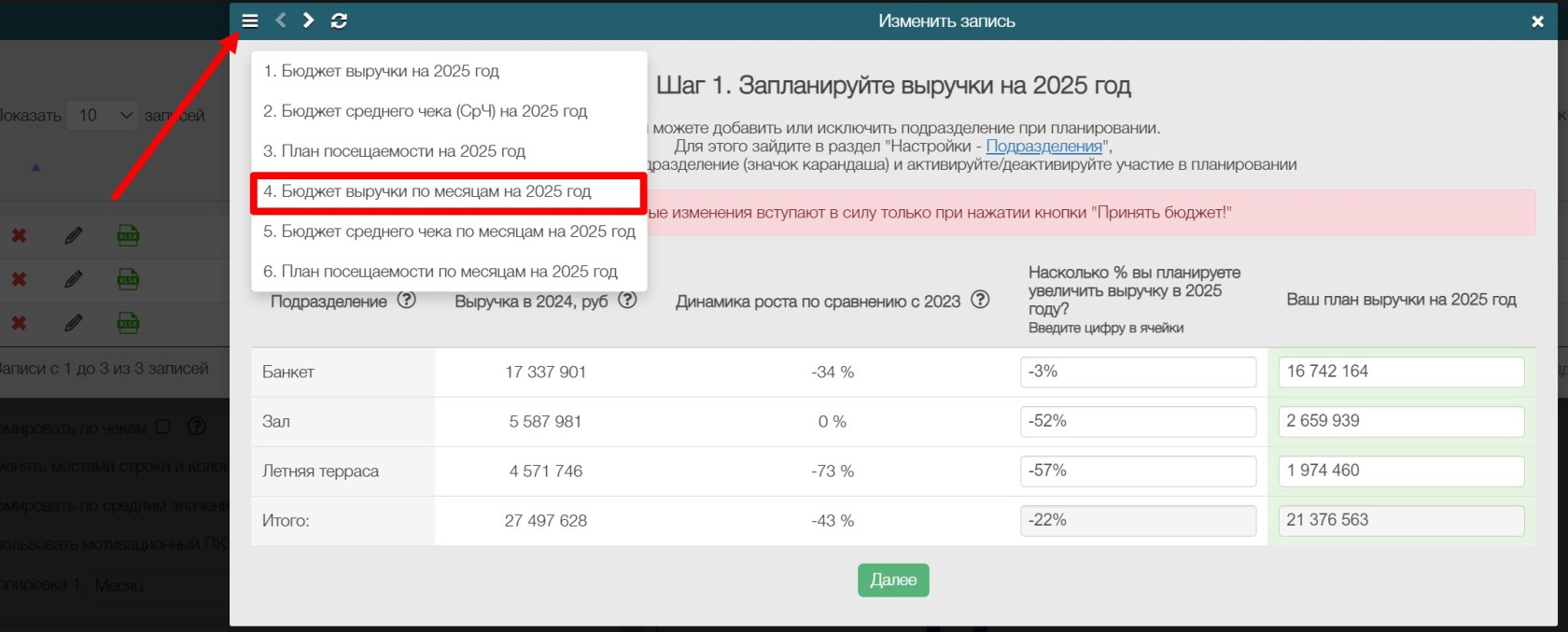The width and height of the screenshot is (1568, 632).
Task: Click Итого plan field '21 376 563'
Action: pyautogui.click(x=1401, y=520)
